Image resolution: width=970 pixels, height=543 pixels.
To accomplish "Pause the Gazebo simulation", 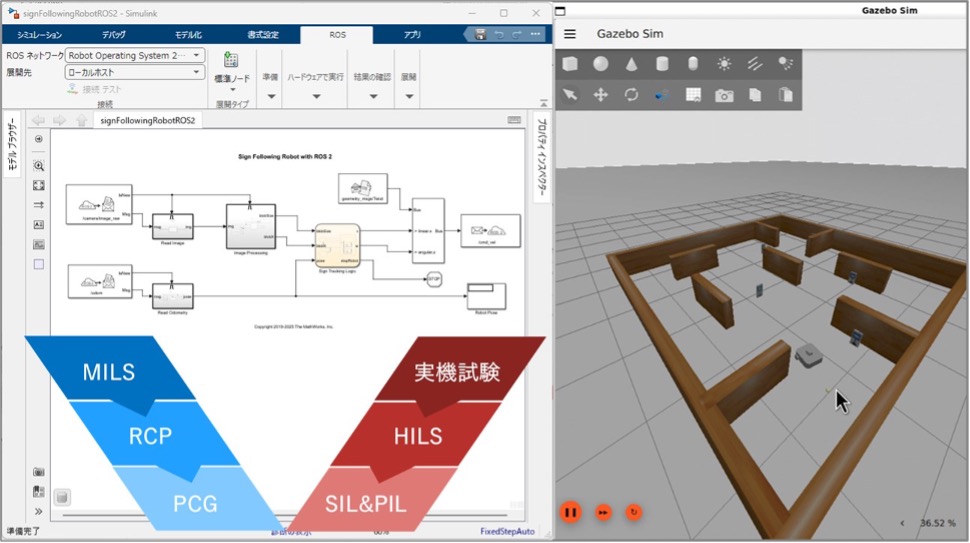I will 570,512.
